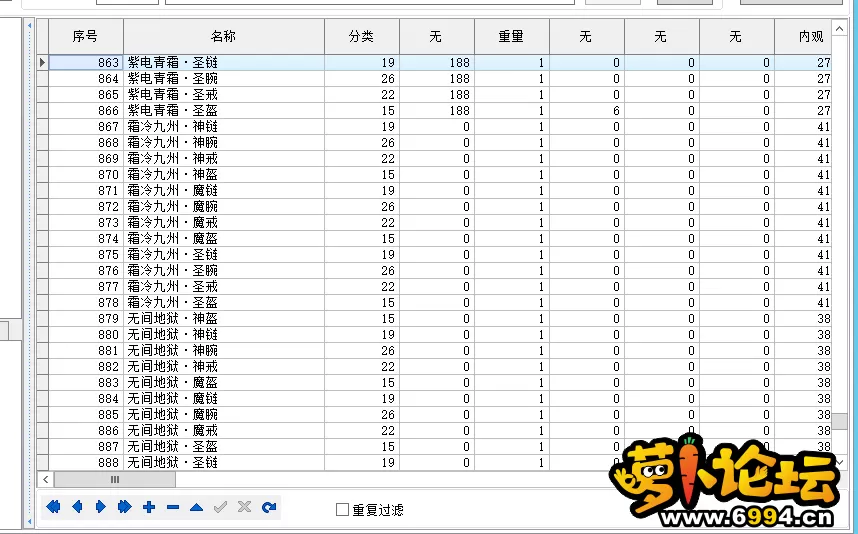Click the horizontal scrollbar thumb

tap(115, 480)
